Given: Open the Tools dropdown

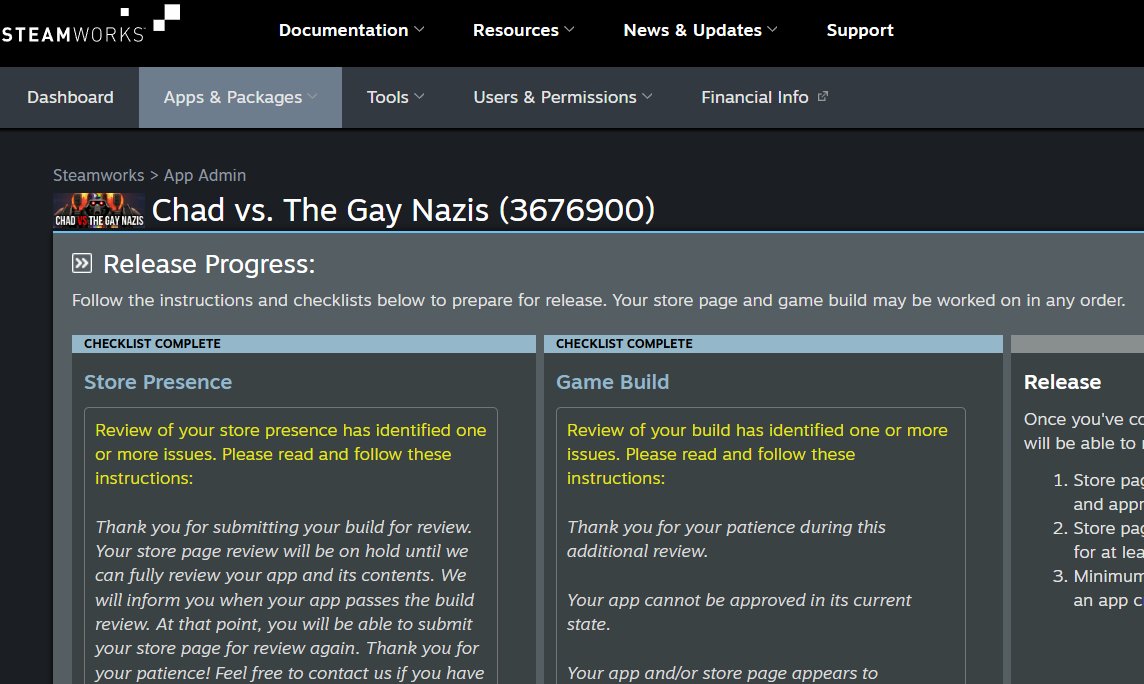Looking at the screenshot, I should tap(389, 97).
